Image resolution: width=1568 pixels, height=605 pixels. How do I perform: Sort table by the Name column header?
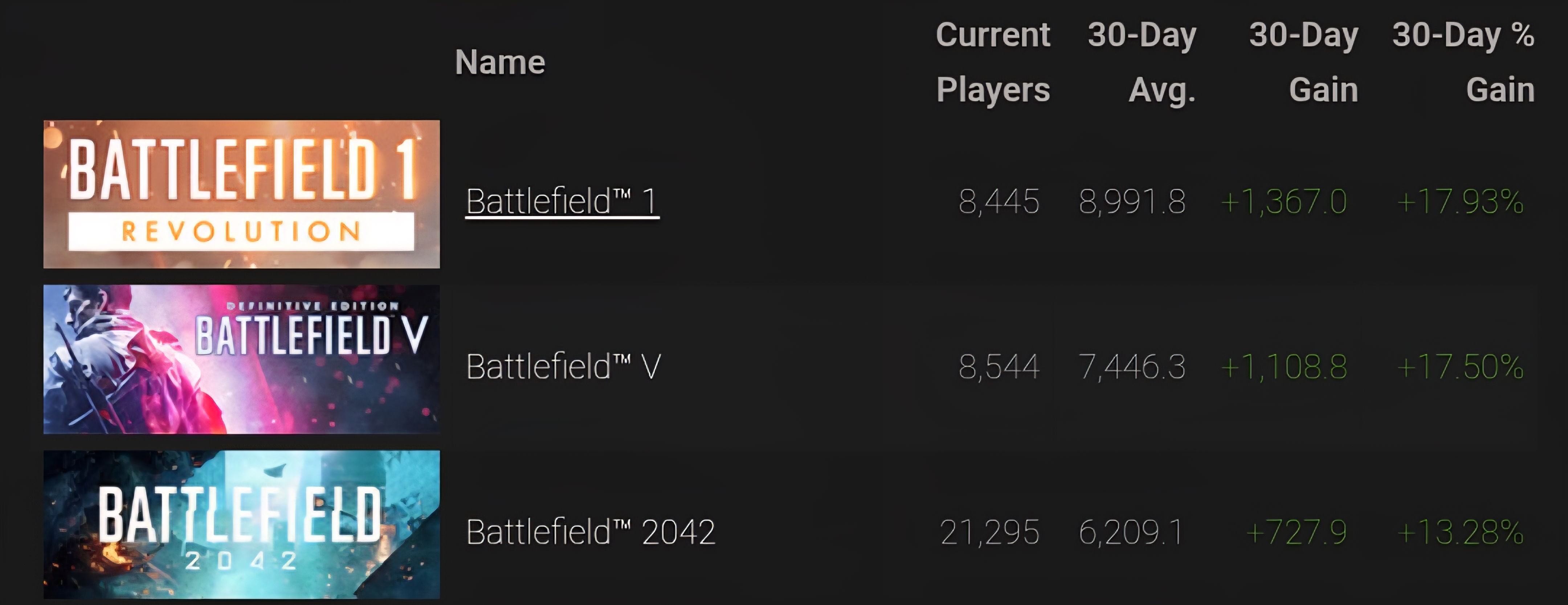tap(500, 62)
